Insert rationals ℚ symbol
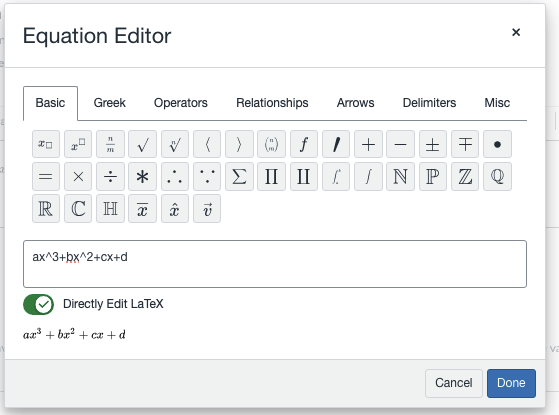Viewport: 559px width, 415px height. (497, 176)
